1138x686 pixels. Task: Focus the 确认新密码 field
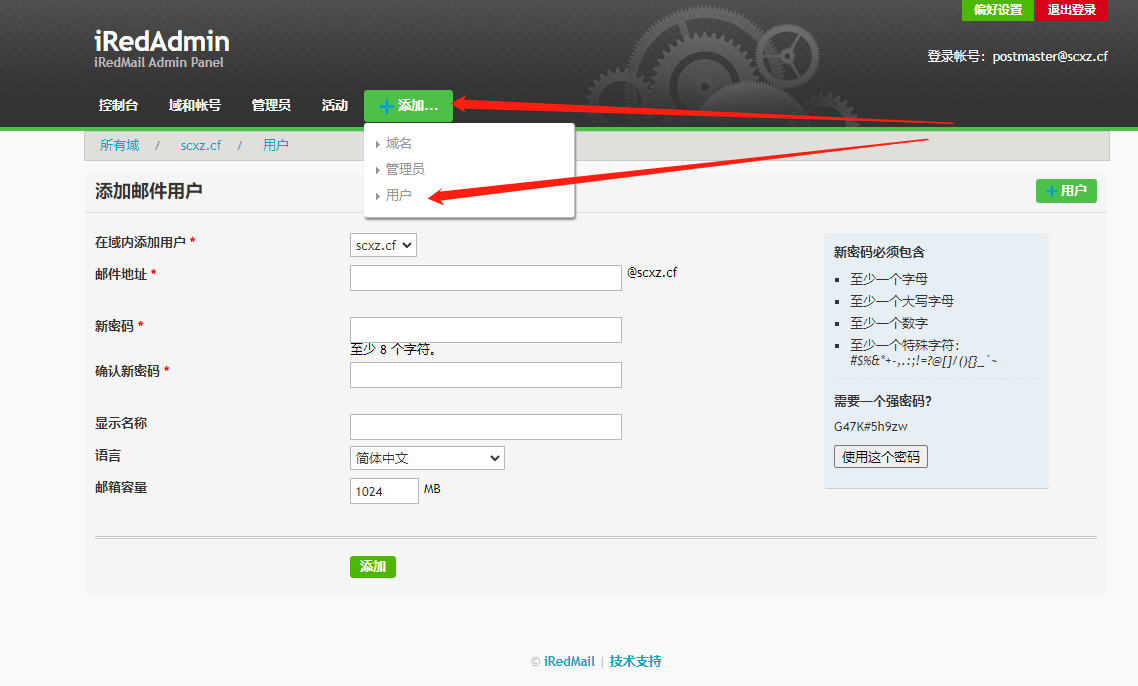(486, 375)
